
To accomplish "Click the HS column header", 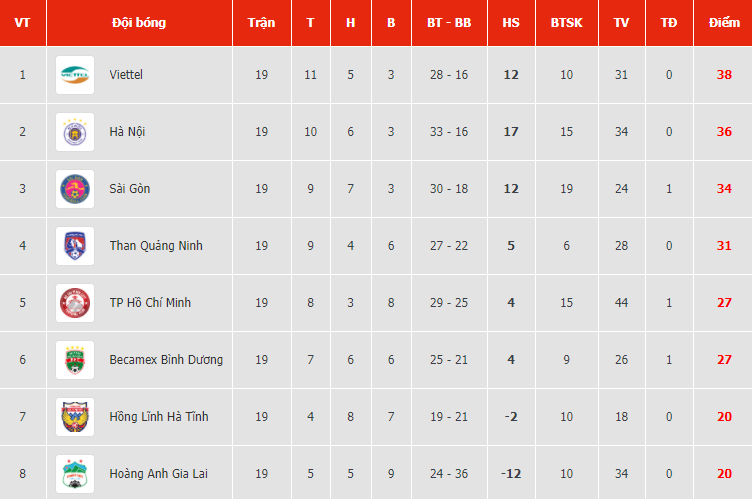I will click(511, 23).
